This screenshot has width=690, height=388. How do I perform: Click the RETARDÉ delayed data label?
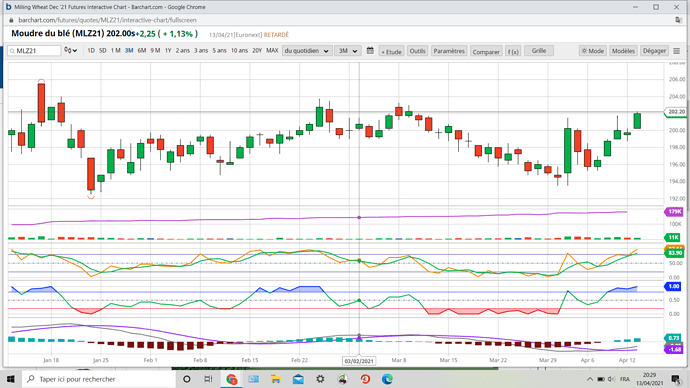pyautogui.click(x=276, y=35)
